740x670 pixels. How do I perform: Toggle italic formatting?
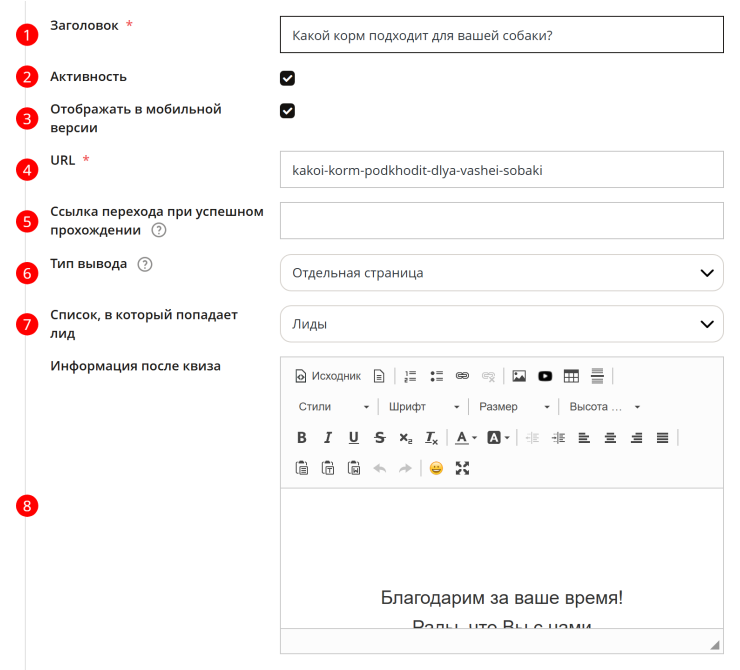[328, 438]
